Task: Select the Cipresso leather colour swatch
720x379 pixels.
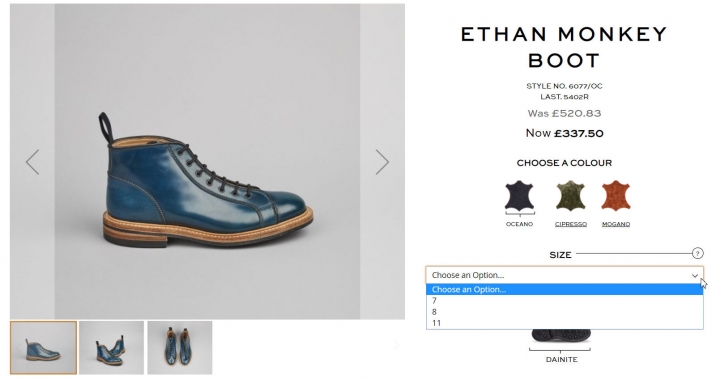Action: (570, 196)
